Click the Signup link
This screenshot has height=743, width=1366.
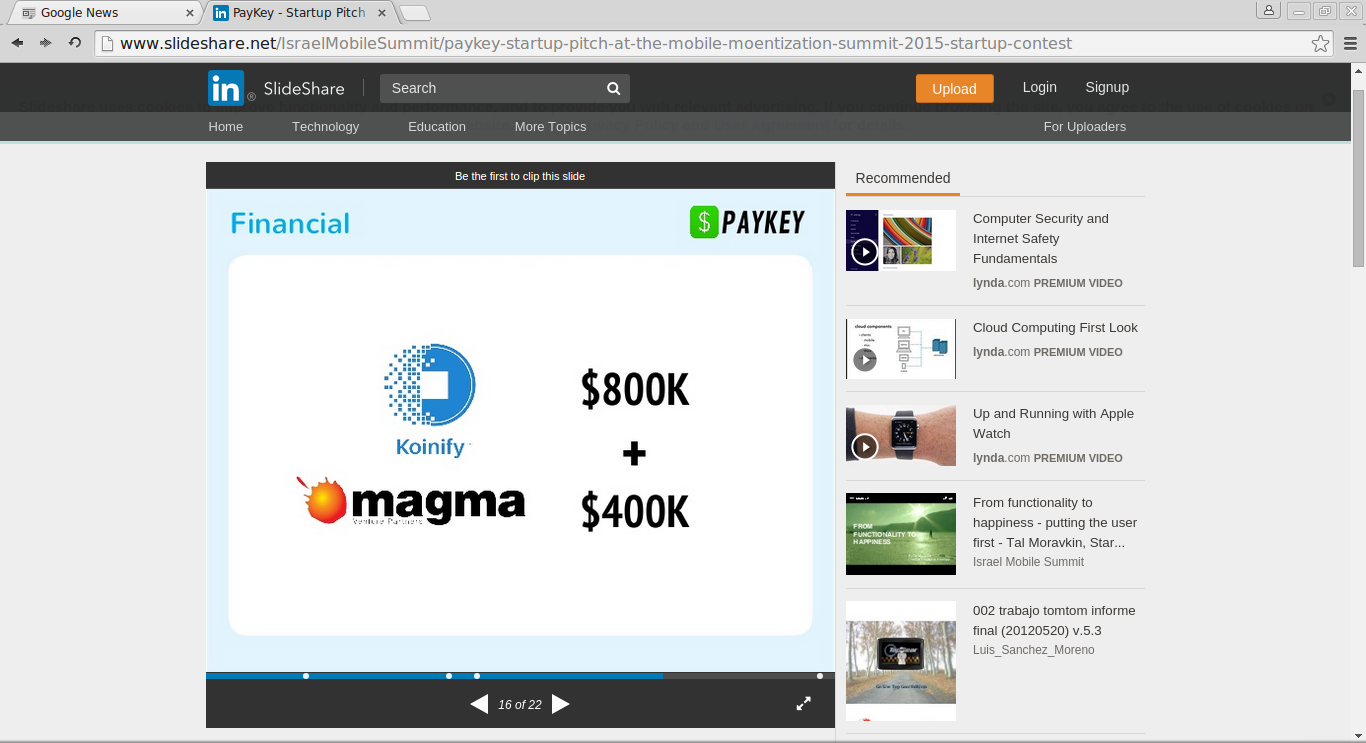point(1107,87)
